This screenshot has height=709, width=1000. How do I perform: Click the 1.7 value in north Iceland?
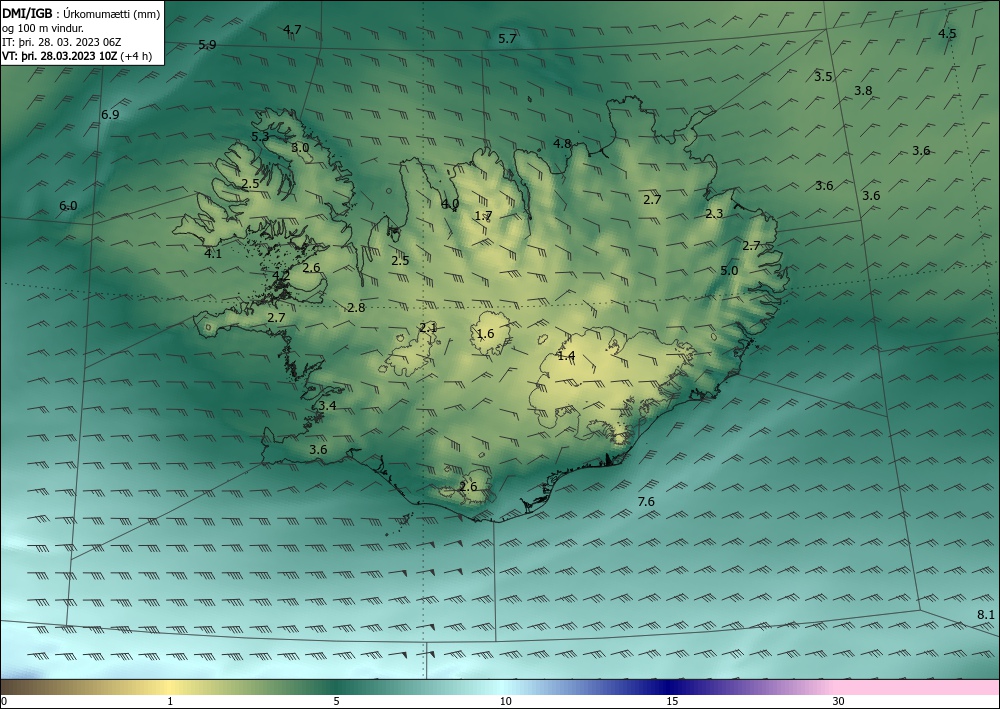[483, 216]
